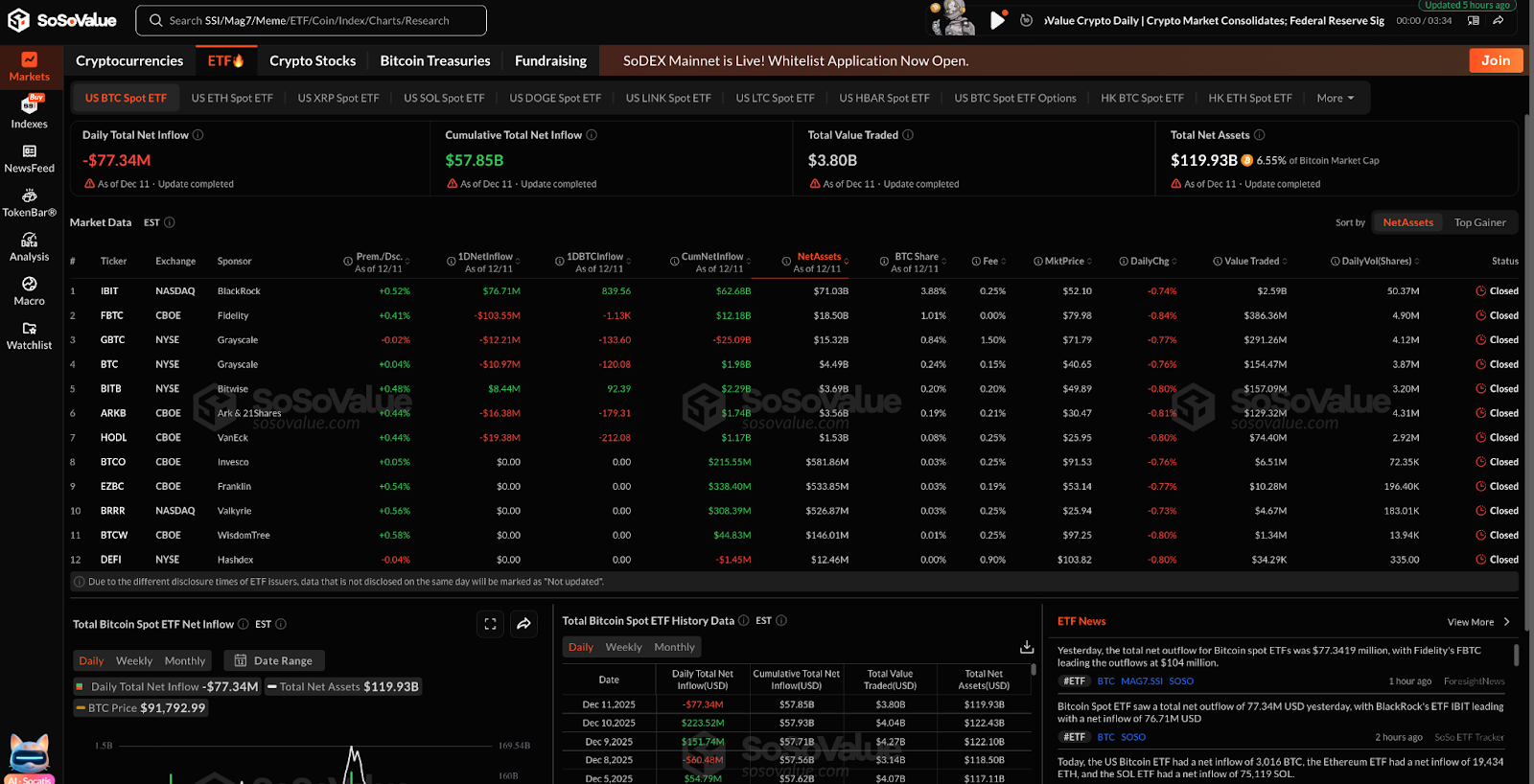This screenshot has height=784, width=1534.
Task: Switch history data table to Monthly
Action: point(674,648)
